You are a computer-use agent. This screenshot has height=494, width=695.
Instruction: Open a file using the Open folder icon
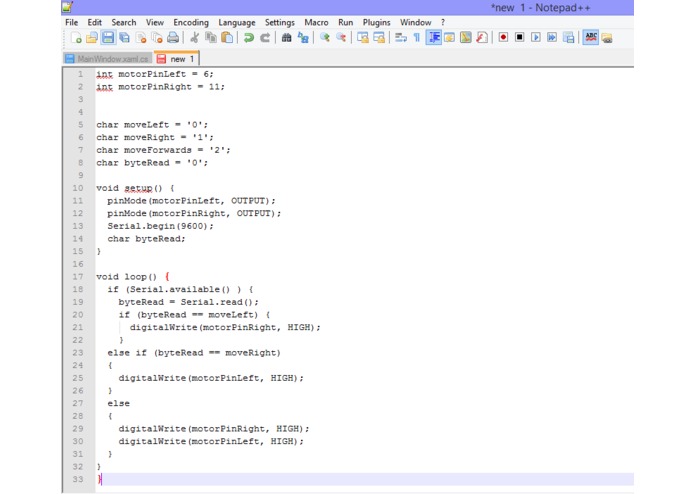92,38
